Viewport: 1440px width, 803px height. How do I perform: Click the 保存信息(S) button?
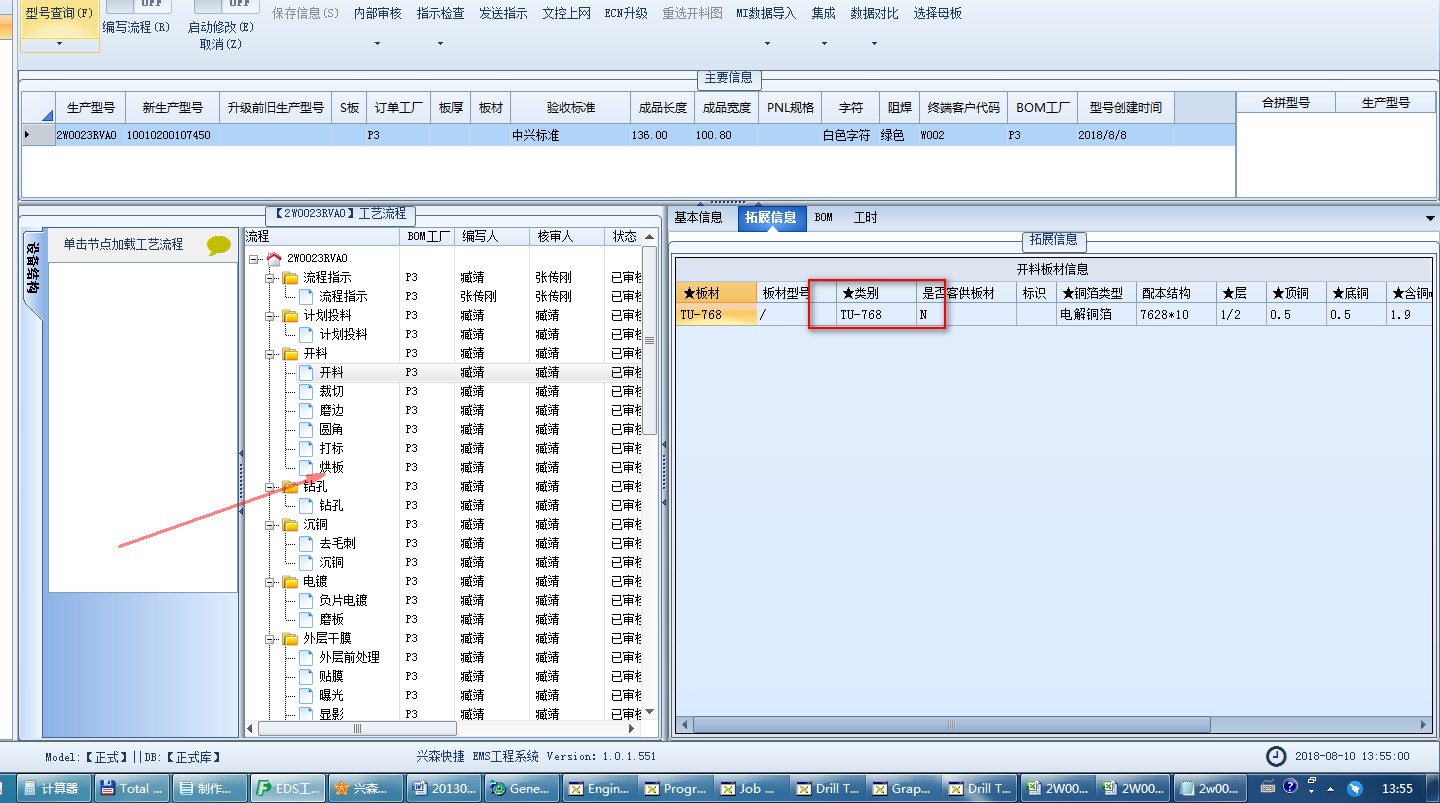coord(306,13)
